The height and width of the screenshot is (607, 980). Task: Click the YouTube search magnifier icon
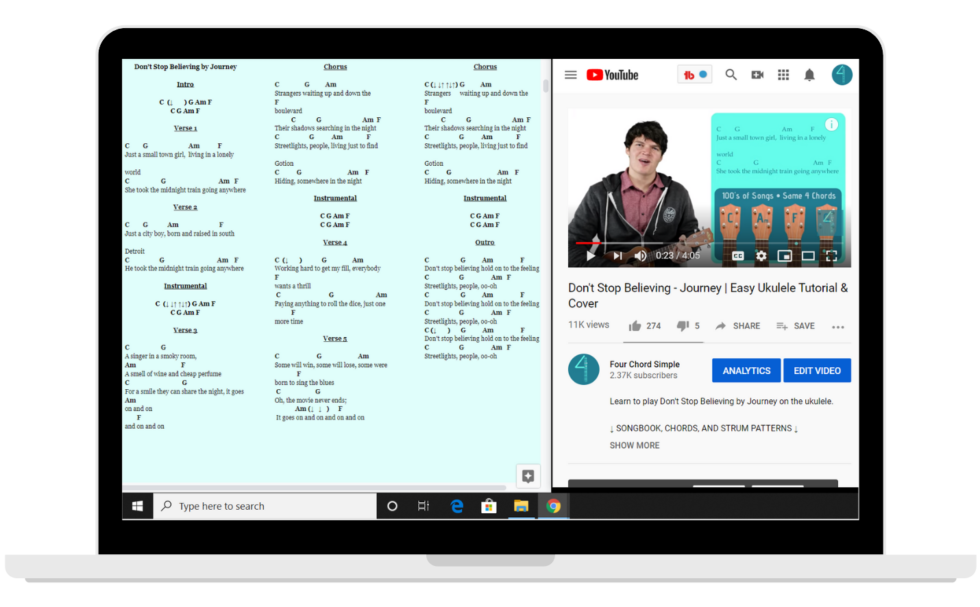pyautogui.click(x=731, y=75)
